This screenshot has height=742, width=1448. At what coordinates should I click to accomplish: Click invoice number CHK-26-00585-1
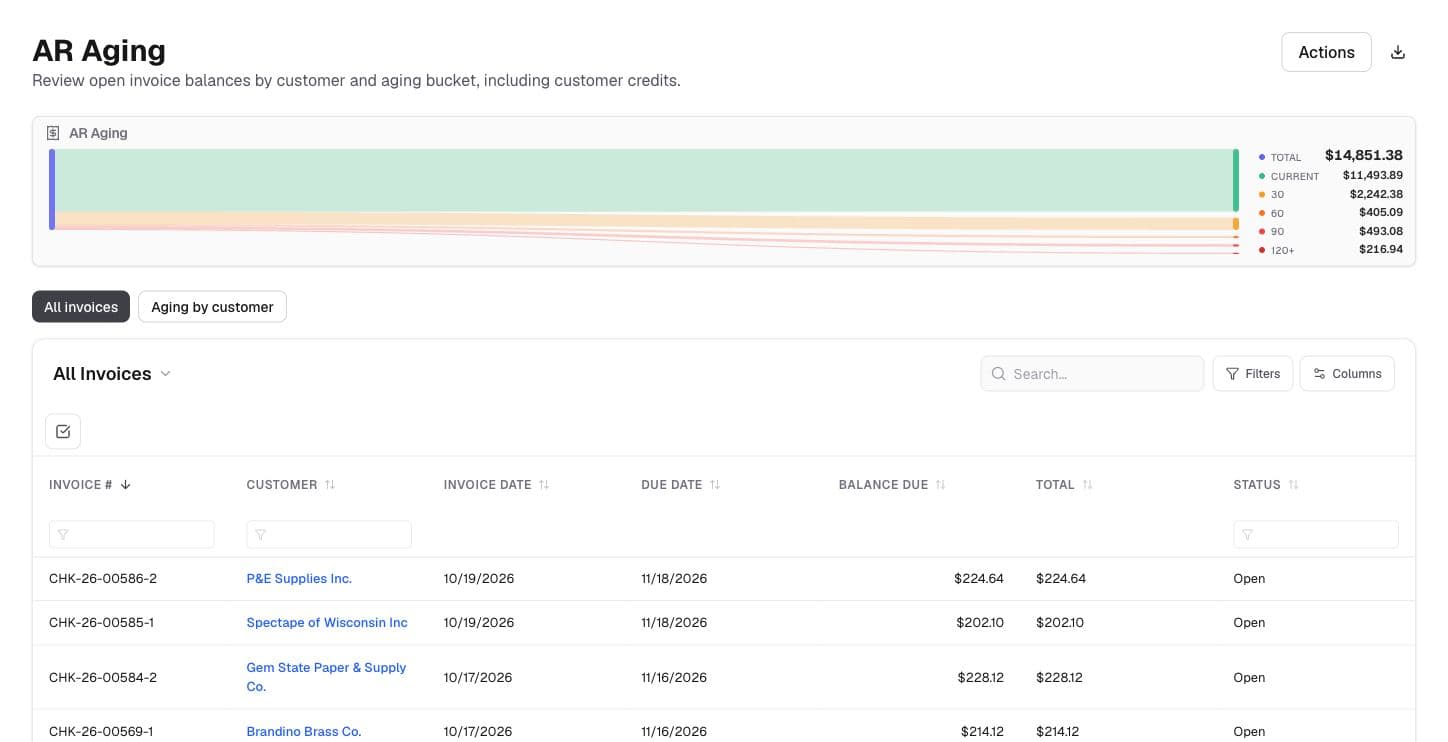[101, 623]
